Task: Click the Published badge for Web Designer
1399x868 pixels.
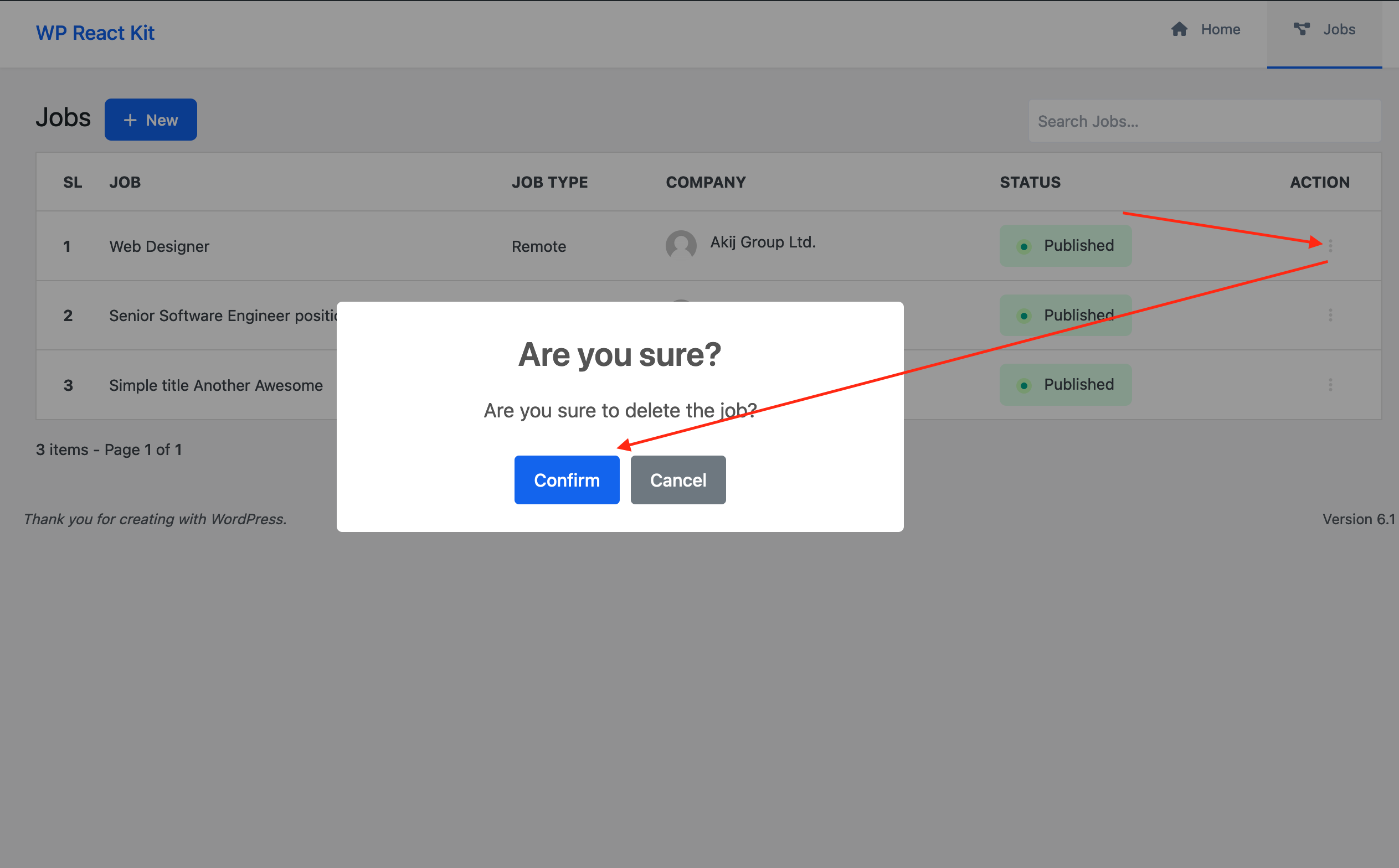Action: coord(1066,246)
